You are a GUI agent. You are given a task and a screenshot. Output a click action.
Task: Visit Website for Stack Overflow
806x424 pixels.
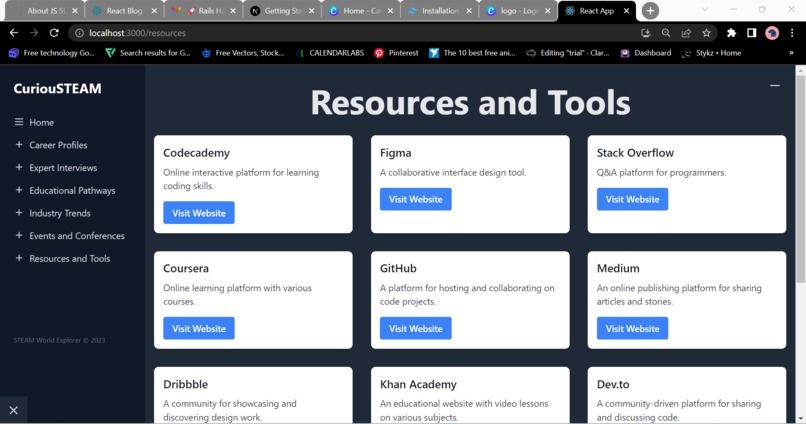coord(632,199)
